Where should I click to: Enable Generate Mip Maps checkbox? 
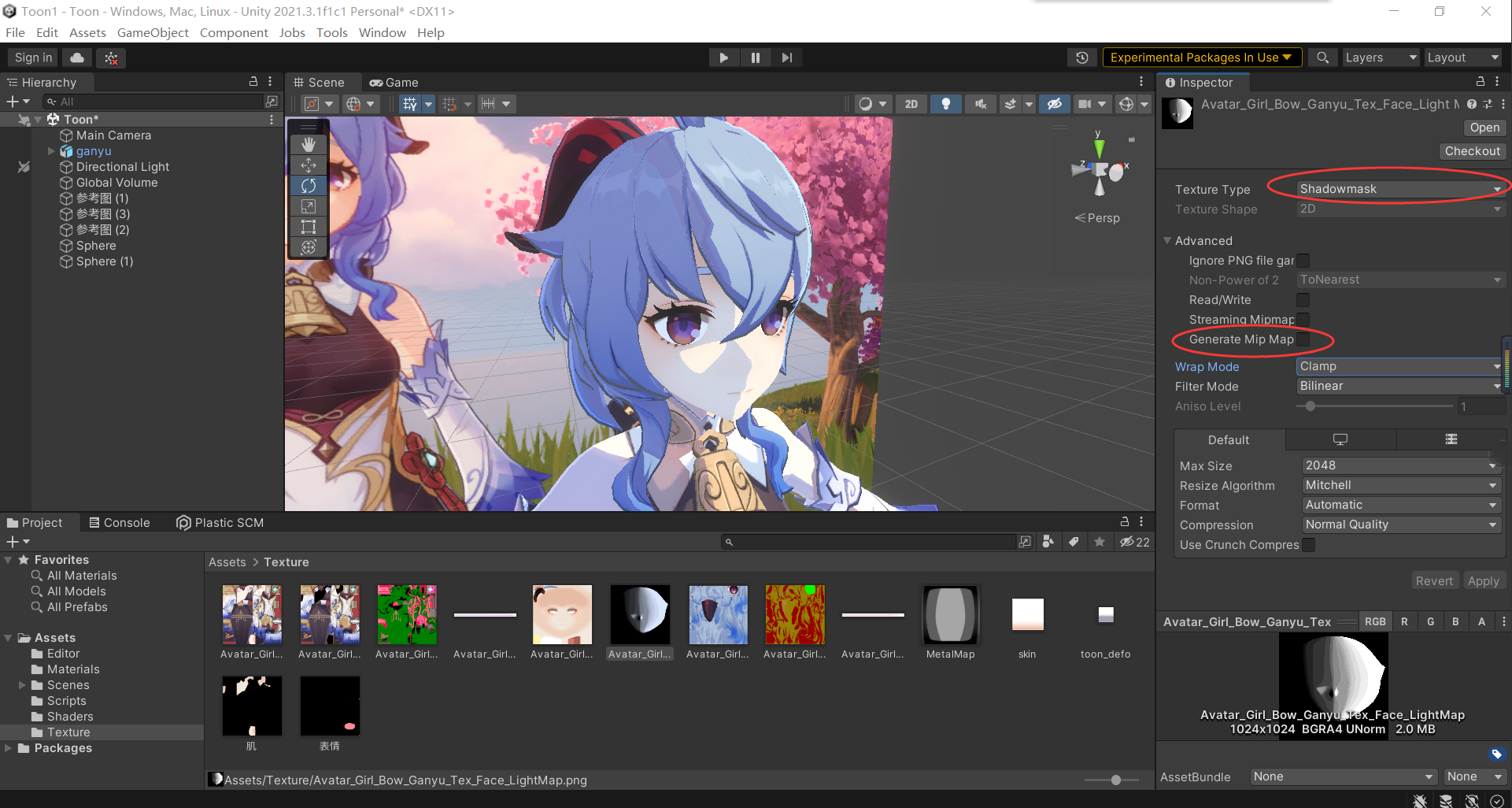pos(1303,339)
